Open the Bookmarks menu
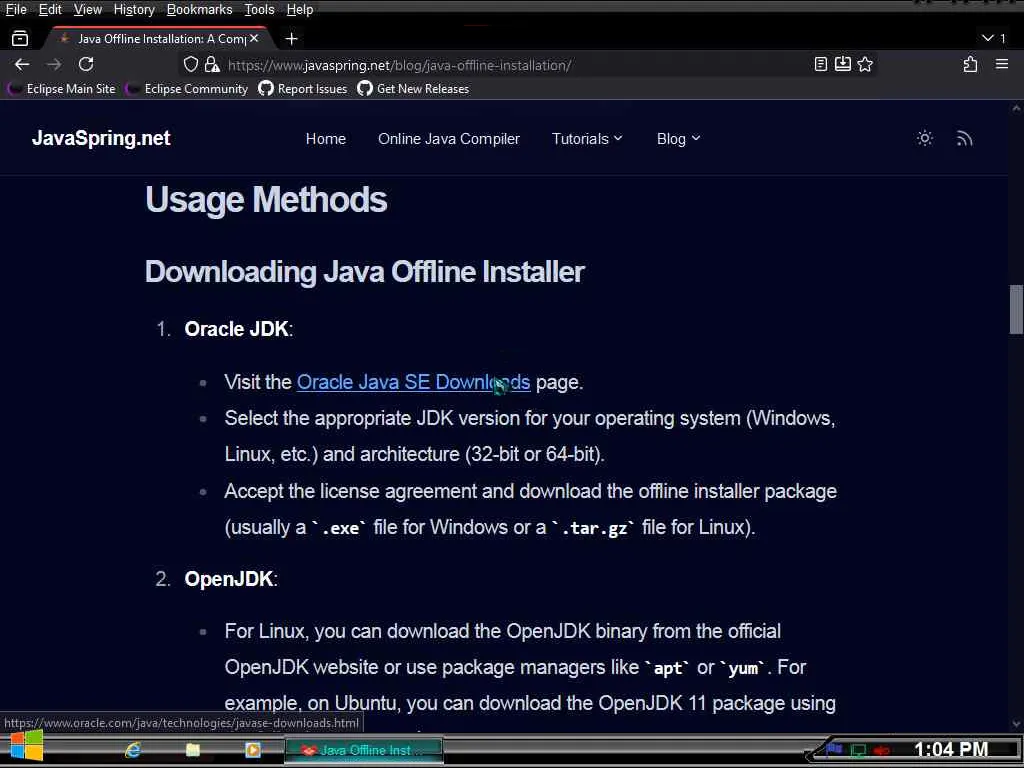 click(199, 10)
